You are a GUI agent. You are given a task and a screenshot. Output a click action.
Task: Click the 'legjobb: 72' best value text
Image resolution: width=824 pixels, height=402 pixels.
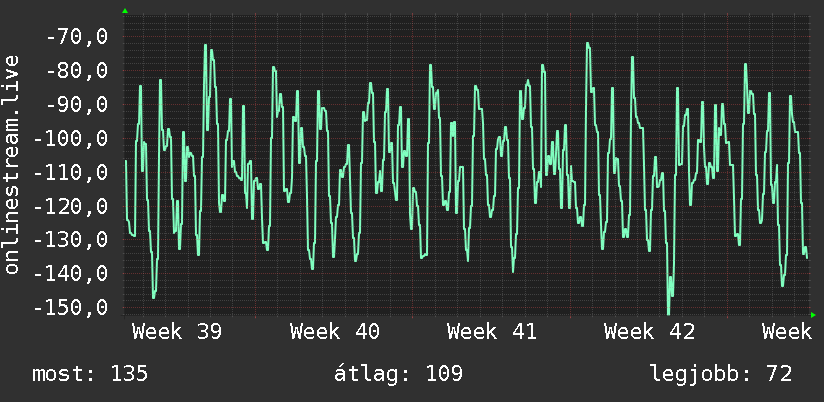click(721, 374)
